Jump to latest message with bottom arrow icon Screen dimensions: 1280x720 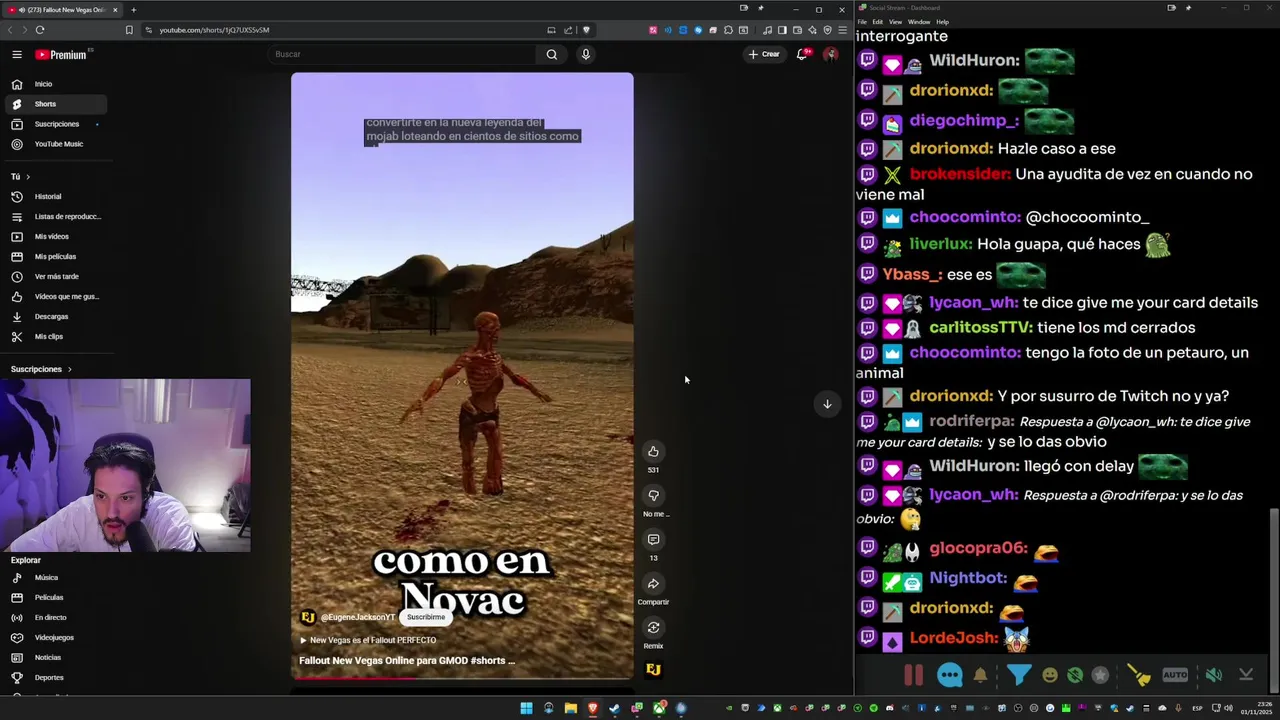click(1246, 675)
